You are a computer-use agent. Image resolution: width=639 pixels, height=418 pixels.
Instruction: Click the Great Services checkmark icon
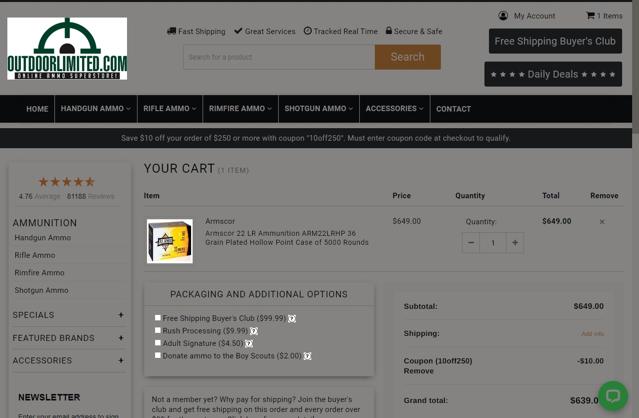click(x=238, y=31)
